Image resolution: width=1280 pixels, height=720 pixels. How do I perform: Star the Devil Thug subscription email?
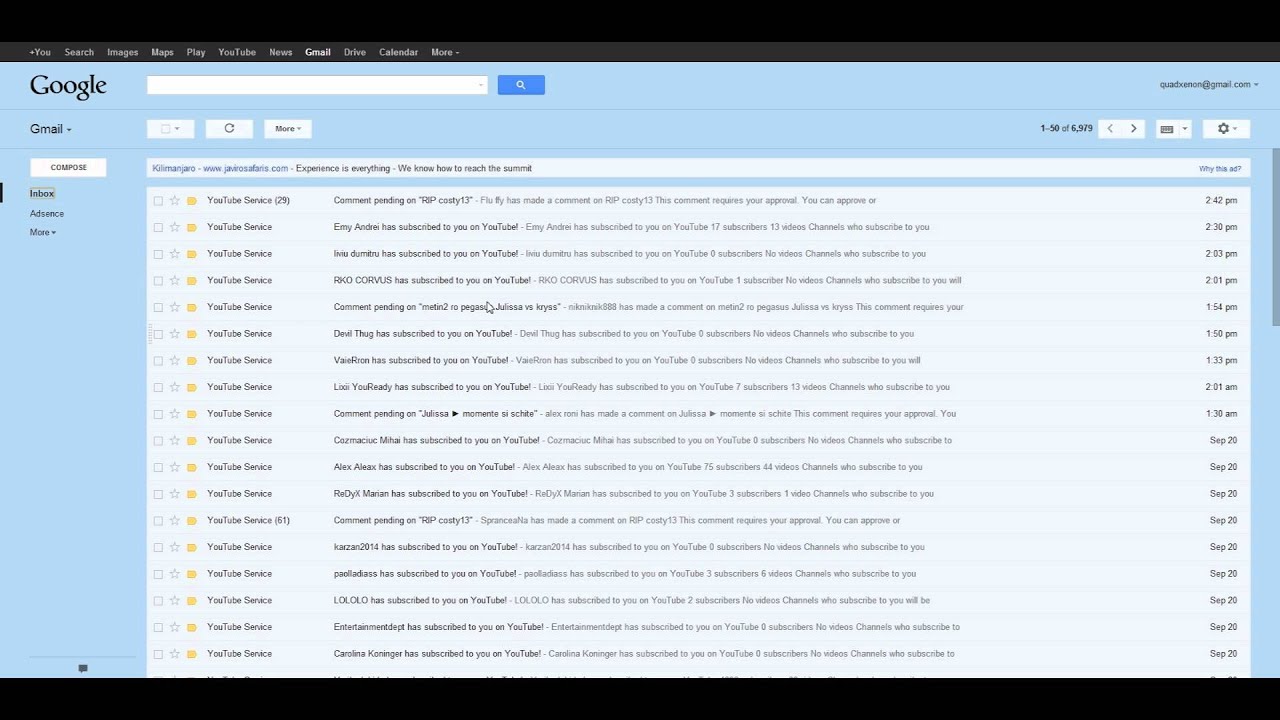pos(174,334)
